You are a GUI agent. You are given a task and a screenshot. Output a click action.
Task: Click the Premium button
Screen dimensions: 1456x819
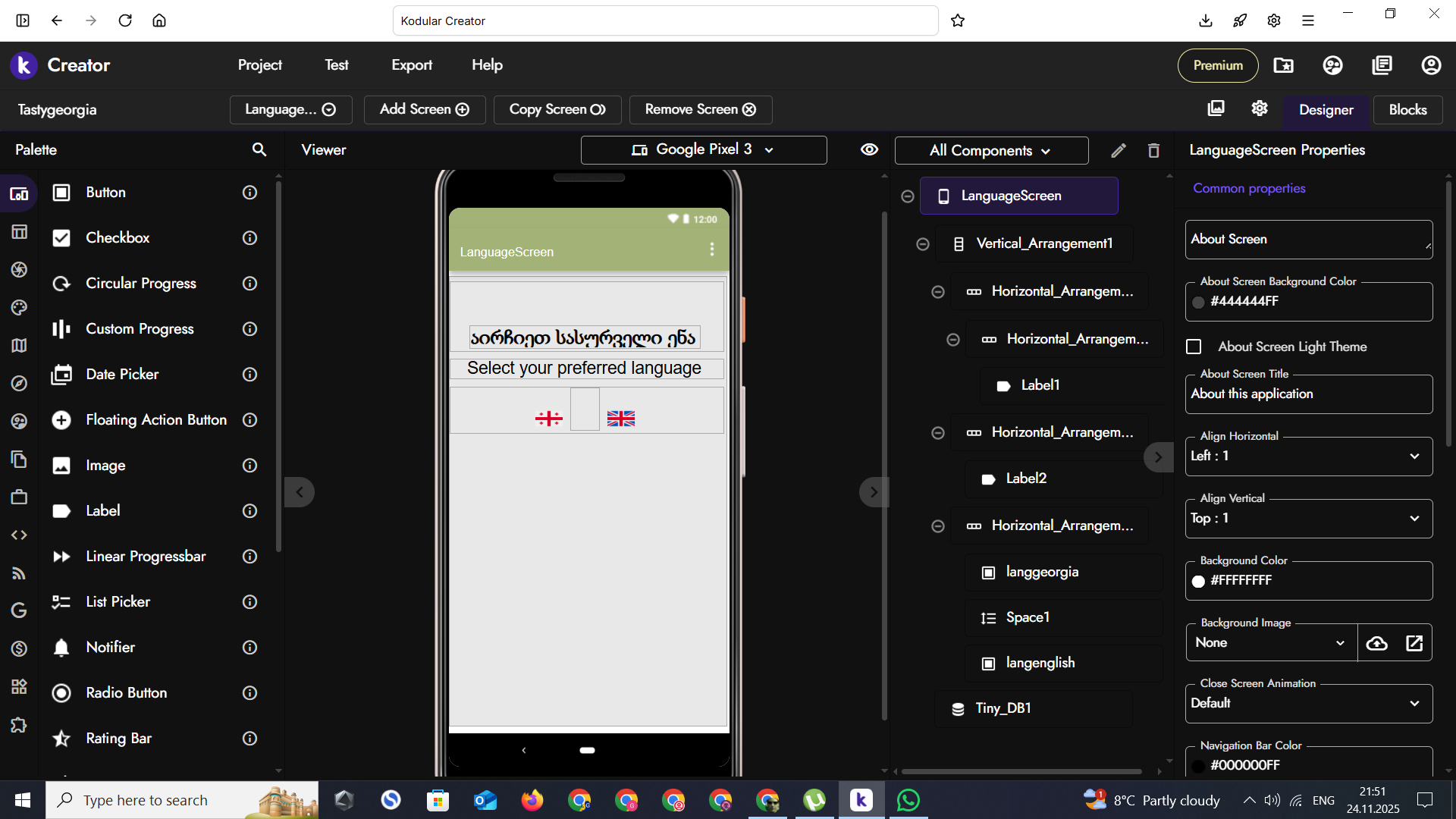[1217, 65]
